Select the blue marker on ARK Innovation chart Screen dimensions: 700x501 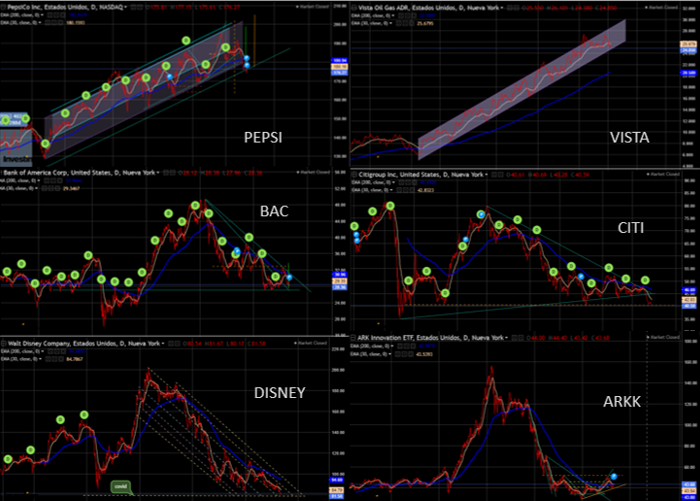614,476
